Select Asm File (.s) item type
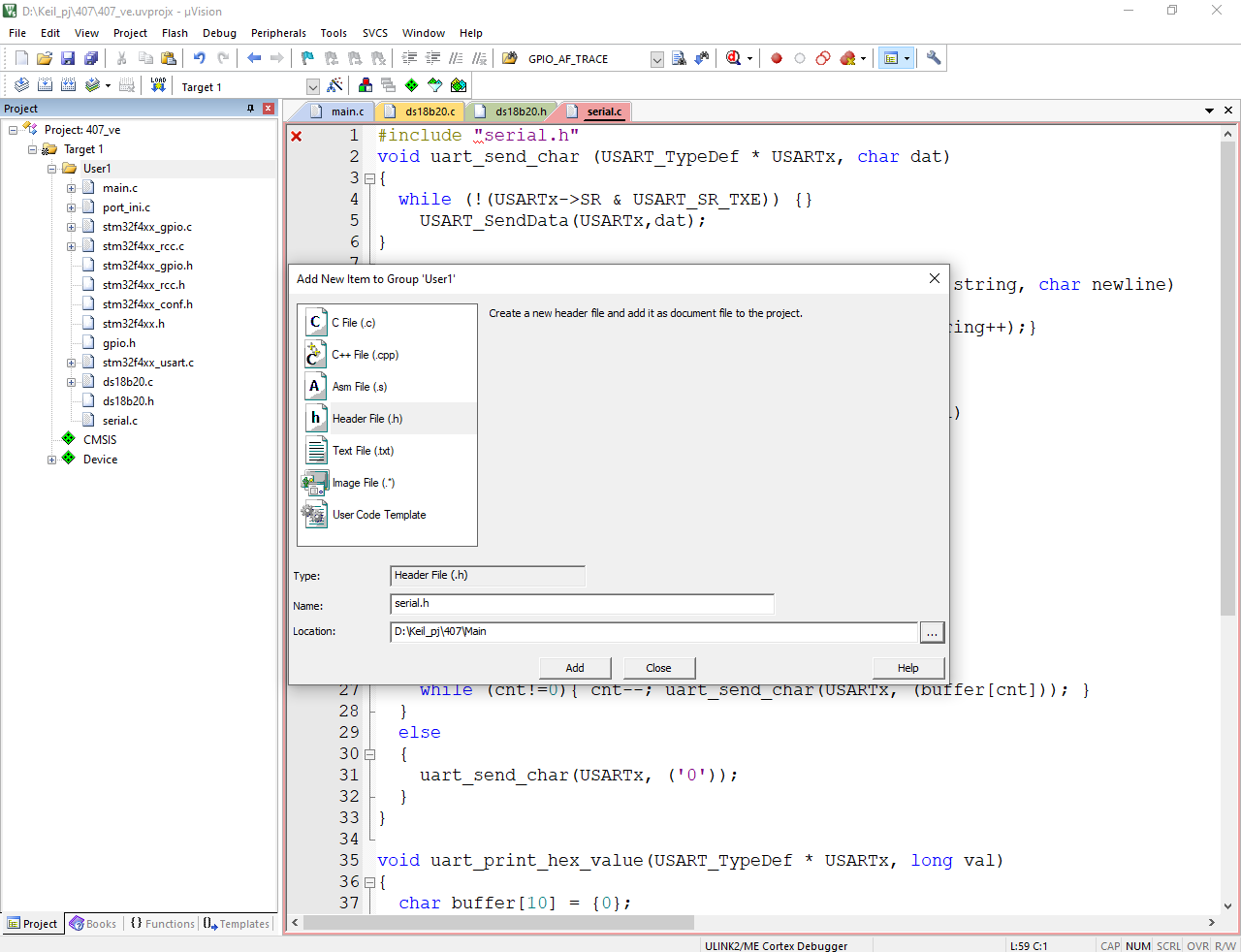The height and width of the screenshot is (952, 1241). 388,387
